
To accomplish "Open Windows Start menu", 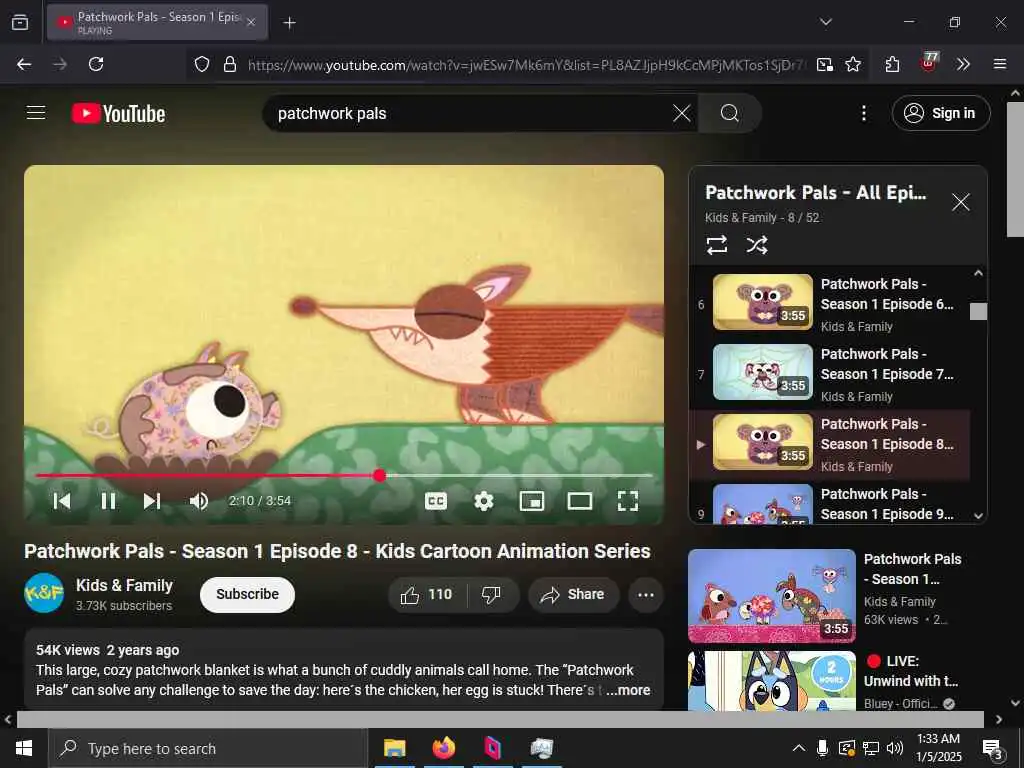I will click(24, 748).
